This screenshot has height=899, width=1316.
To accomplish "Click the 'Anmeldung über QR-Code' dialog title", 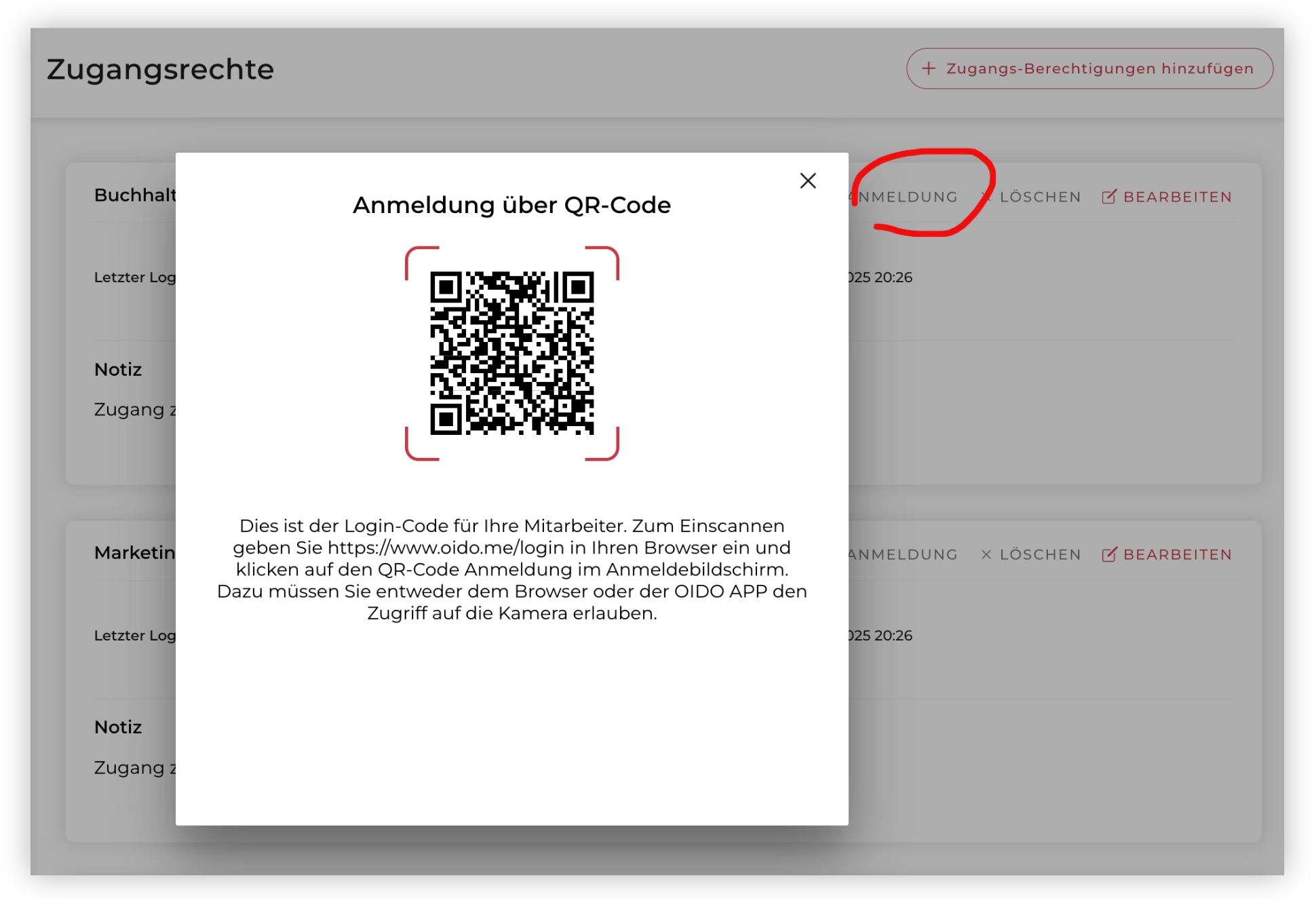I will pyautogui.click(x=511, y=205).
